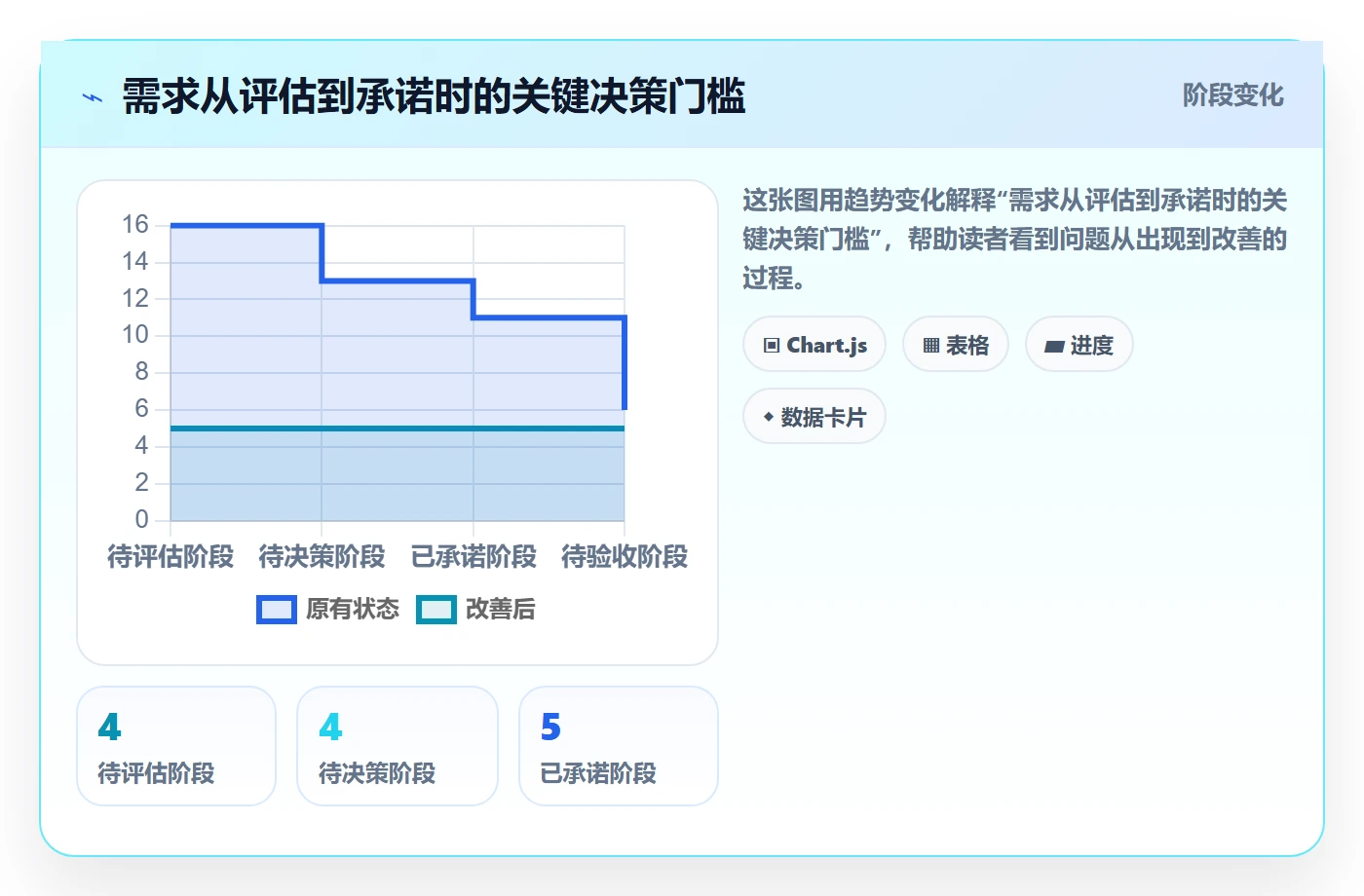The height and width of the screenshot is (896, 1364).
Task: Click the y-axis value 0
Action: coord(142,519)
